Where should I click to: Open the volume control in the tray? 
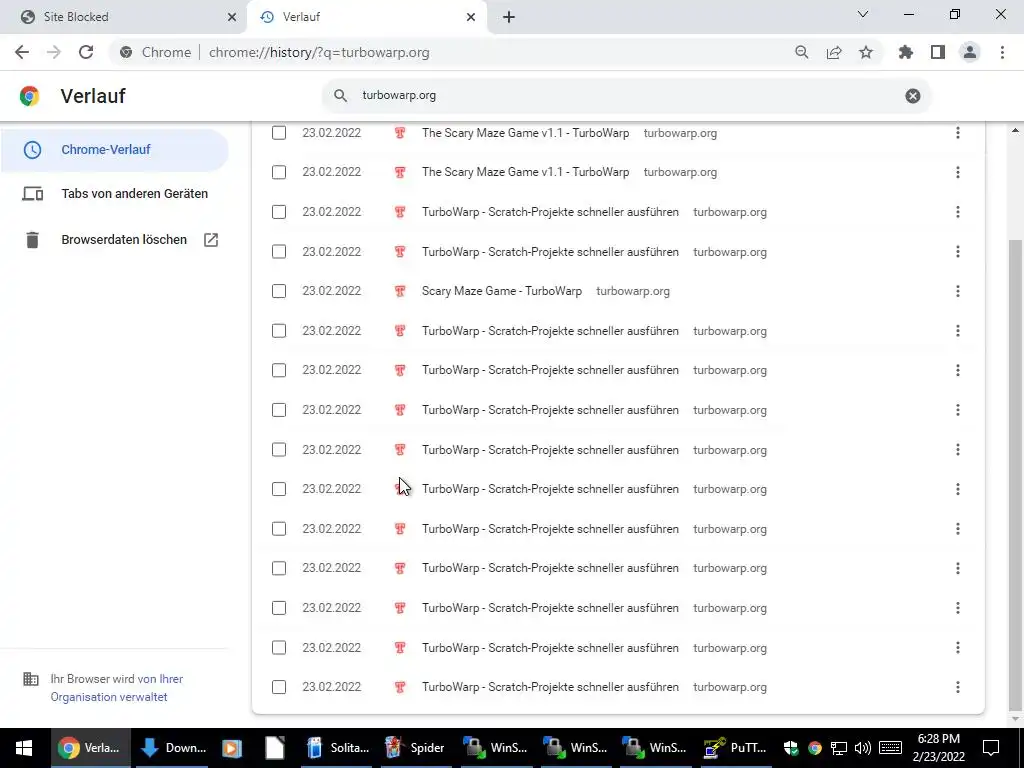863,748
